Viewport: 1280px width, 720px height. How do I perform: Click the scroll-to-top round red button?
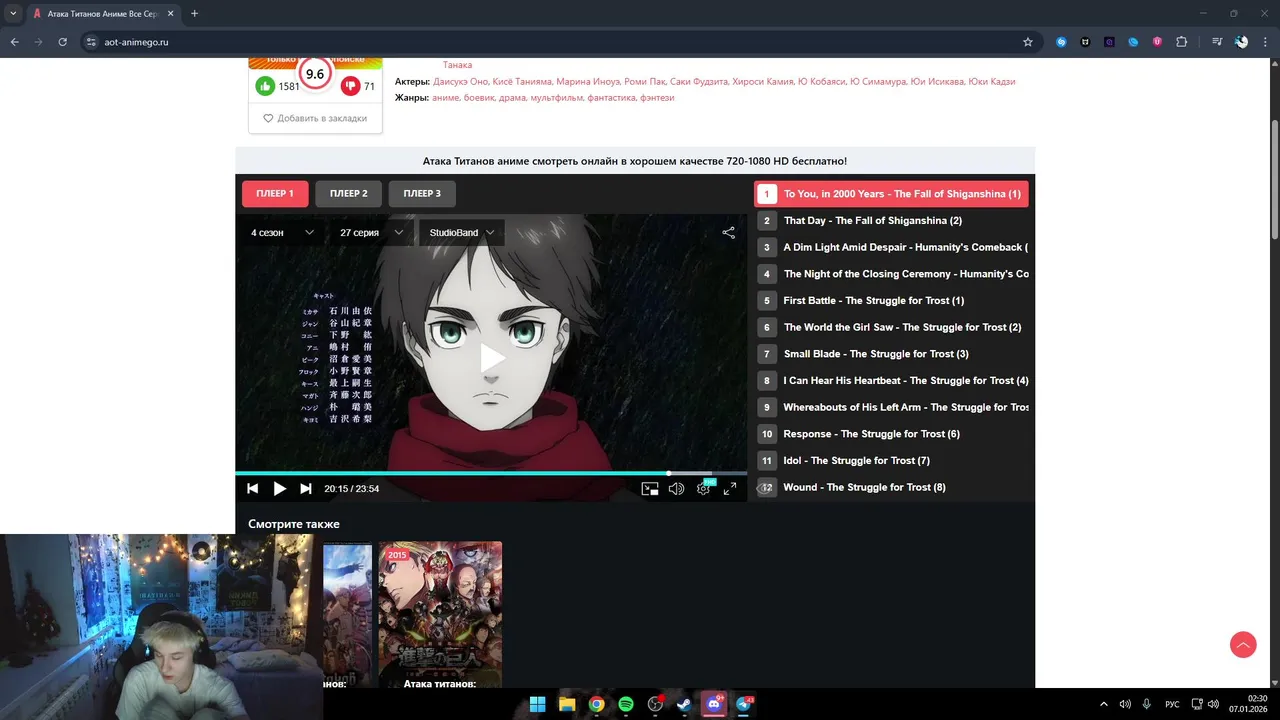click(x=1243, y=644)
